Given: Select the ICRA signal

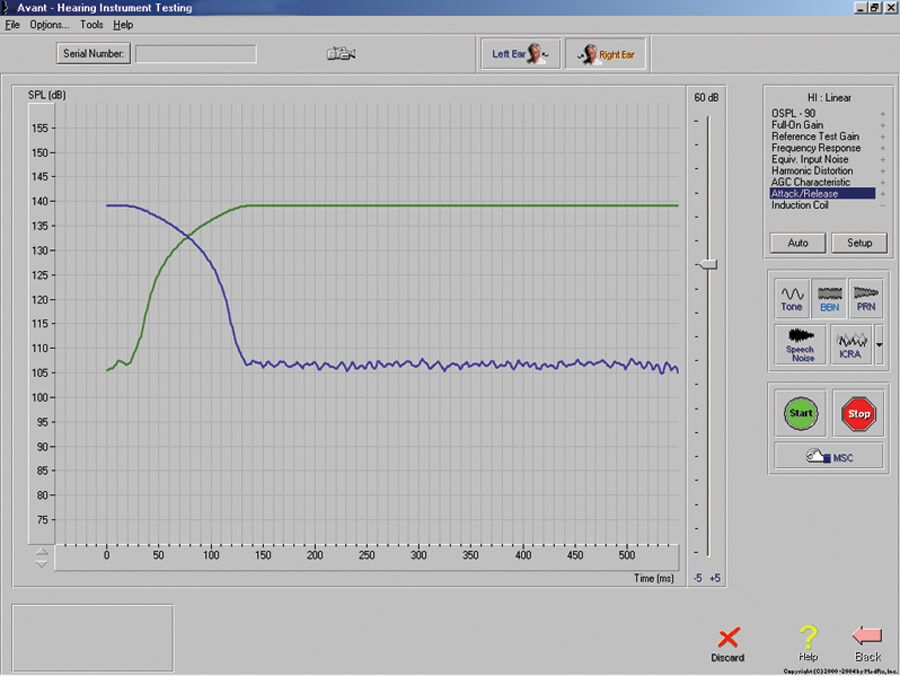Looking at the screenshot, I should [x=851, y=345].
